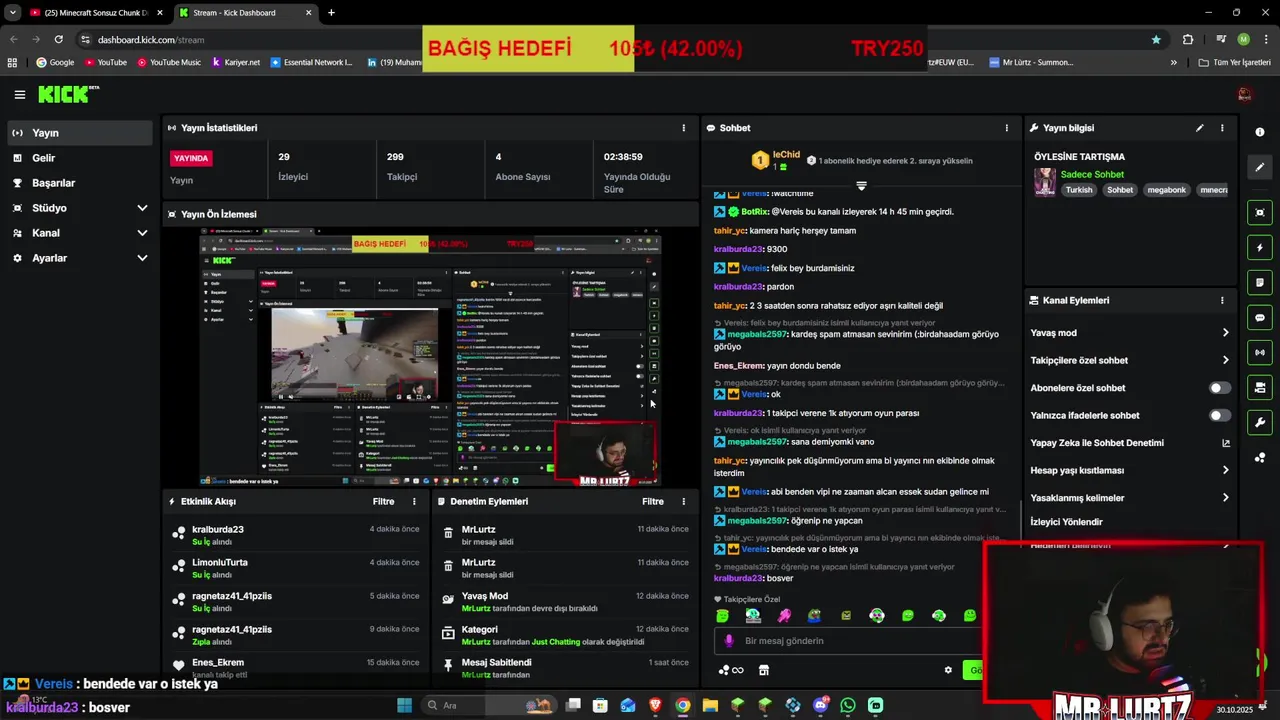Open Kariyer.net bookmark
Screen dimensions: 1280x720
[234, 62]
